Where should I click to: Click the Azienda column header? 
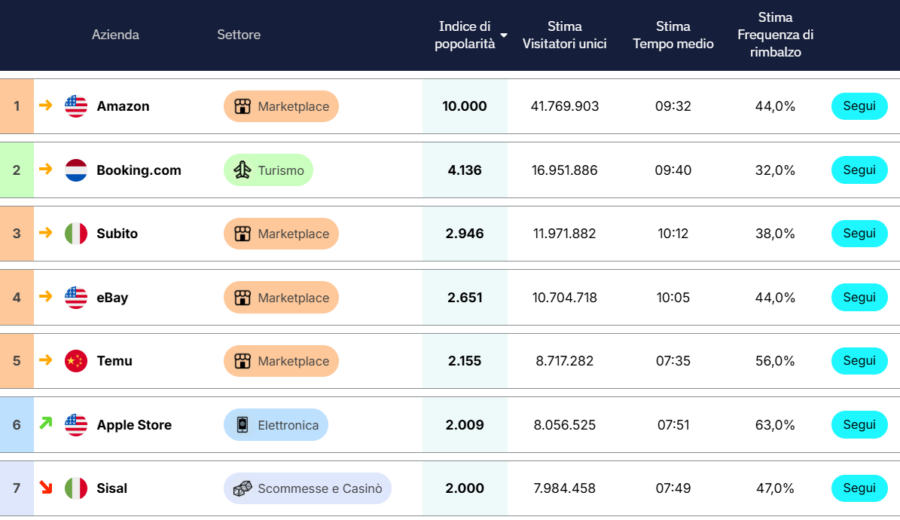click(x=115, y=35)
